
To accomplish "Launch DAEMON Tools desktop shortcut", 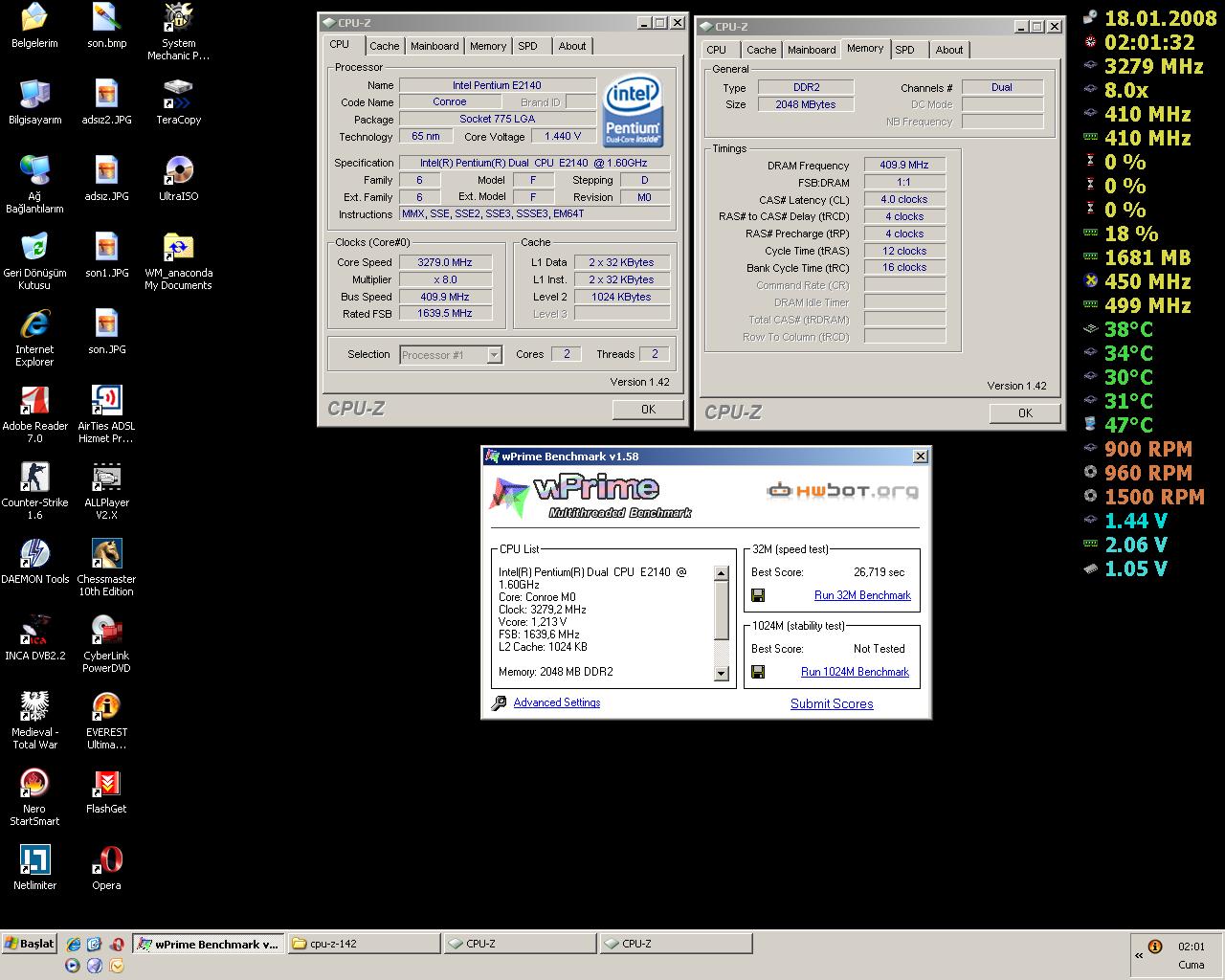I will click(34, 562).
